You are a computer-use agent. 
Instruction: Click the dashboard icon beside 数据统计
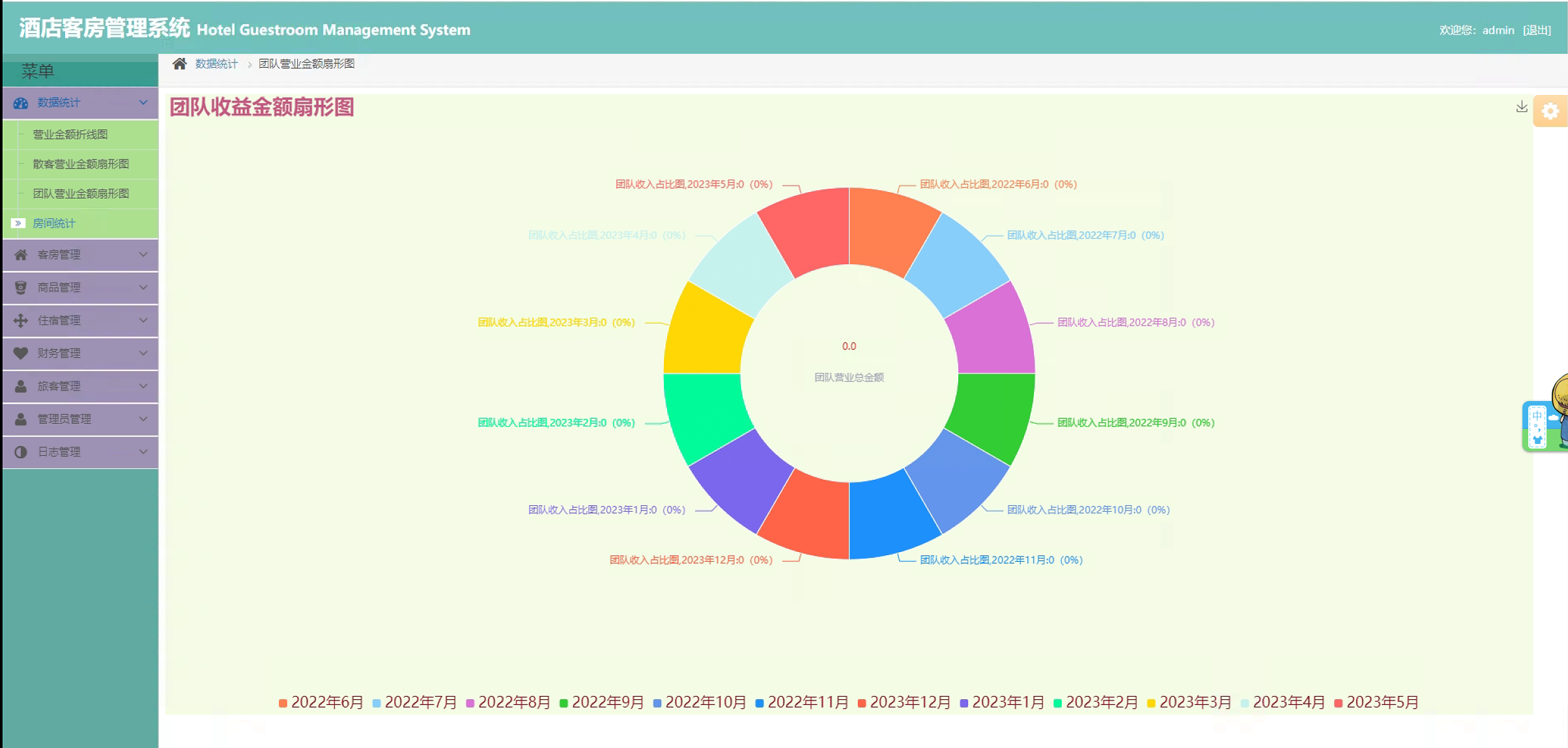(21, 103)
